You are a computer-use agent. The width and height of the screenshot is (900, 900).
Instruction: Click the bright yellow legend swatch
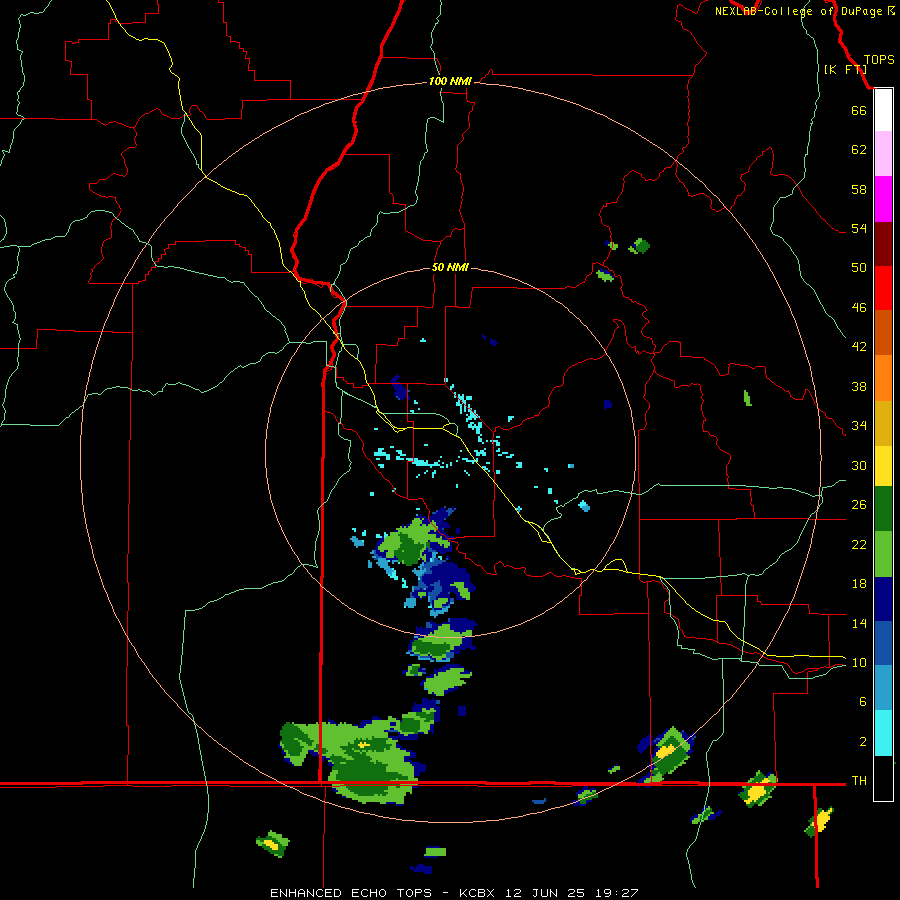tap(883, 466)
